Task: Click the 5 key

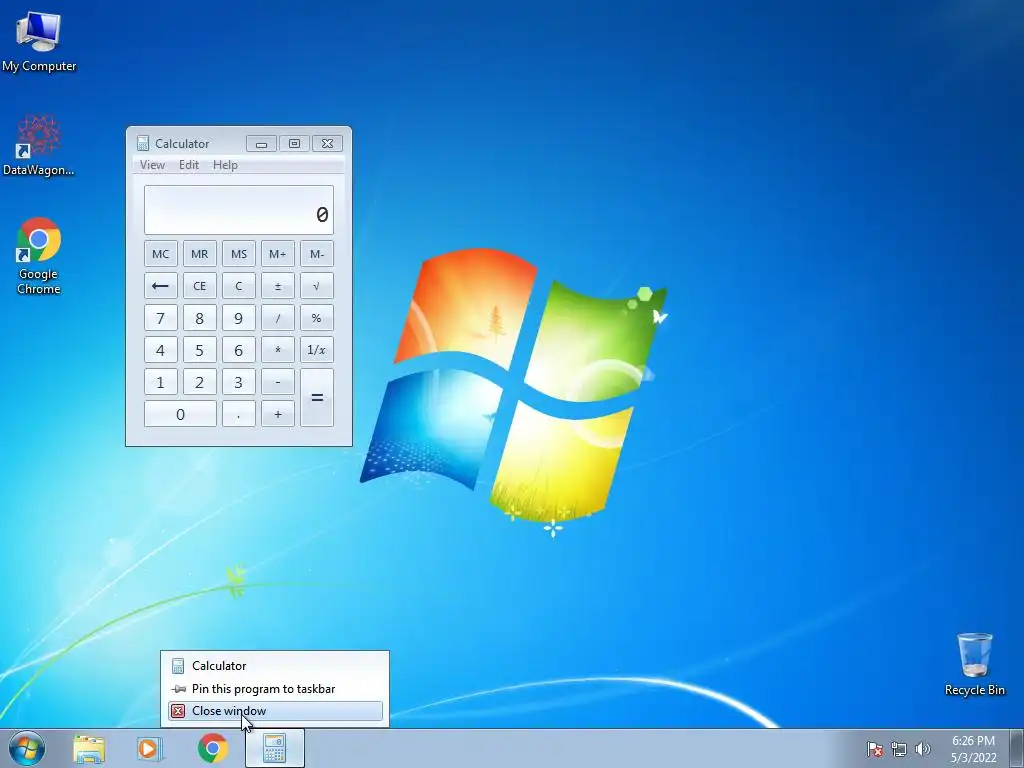Action: coord(200,350)
